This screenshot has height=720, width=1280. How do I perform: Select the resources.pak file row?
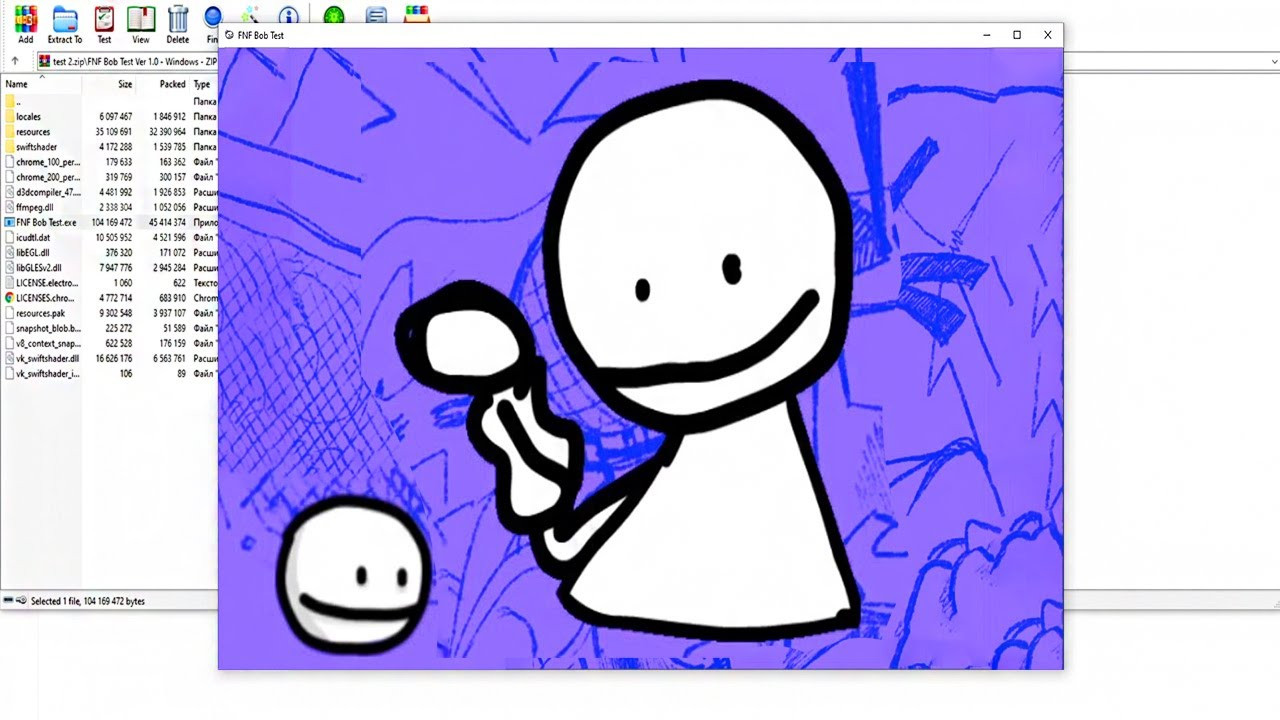(x=110, y=313)
